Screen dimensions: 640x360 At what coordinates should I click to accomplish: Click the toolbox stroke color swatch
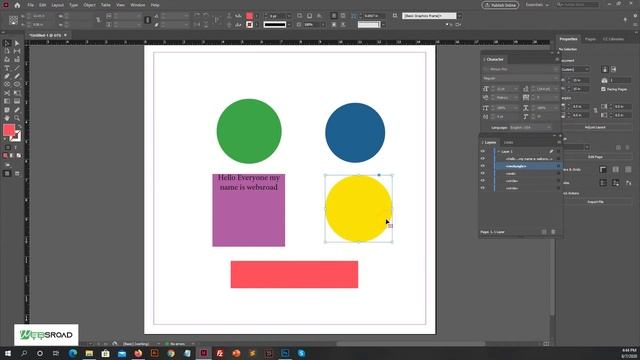coord(16,137)
